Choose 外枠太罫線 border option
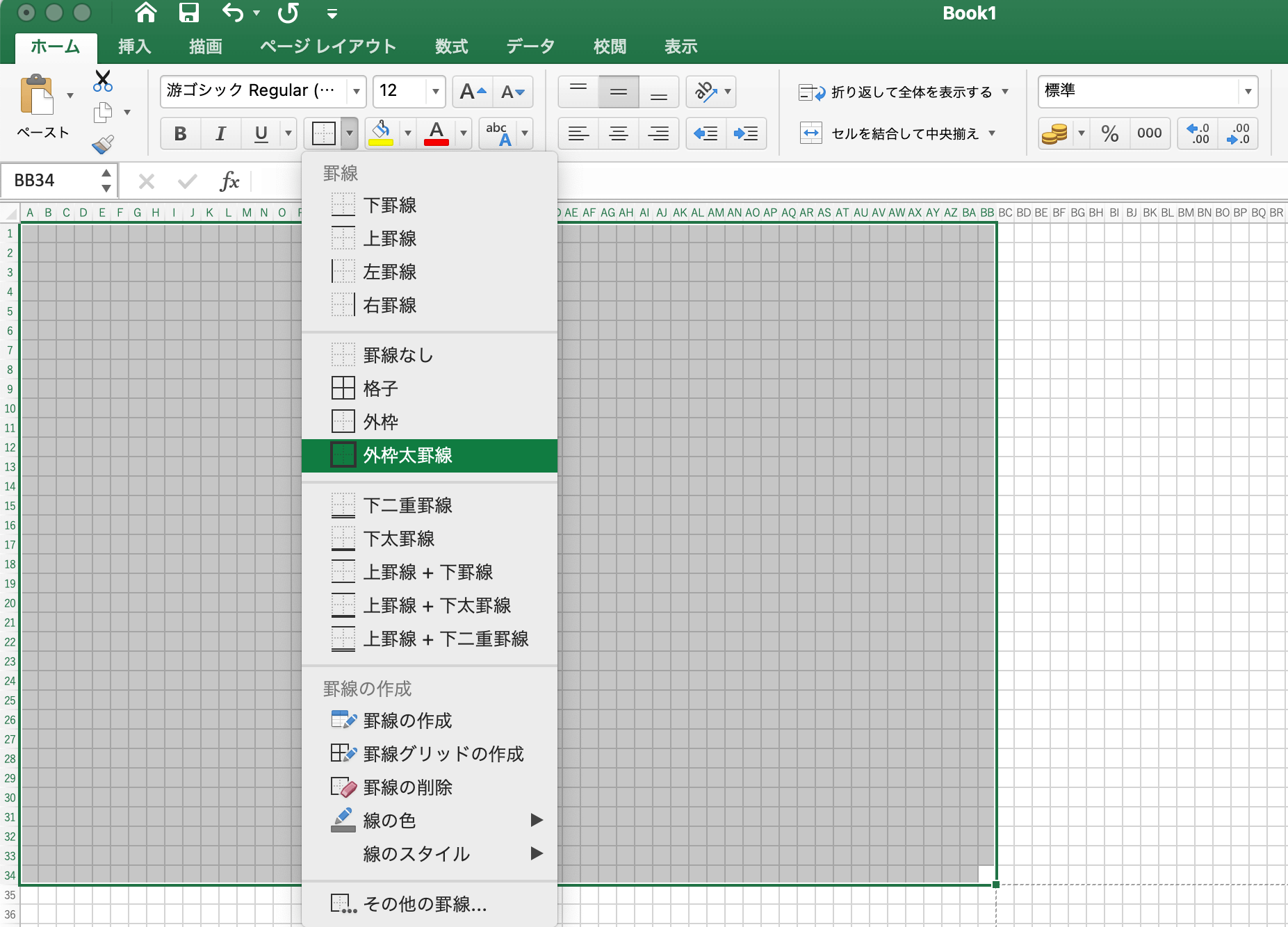Image resolution: width=1288 pixels, height=927 pixels. click(430, 455)
